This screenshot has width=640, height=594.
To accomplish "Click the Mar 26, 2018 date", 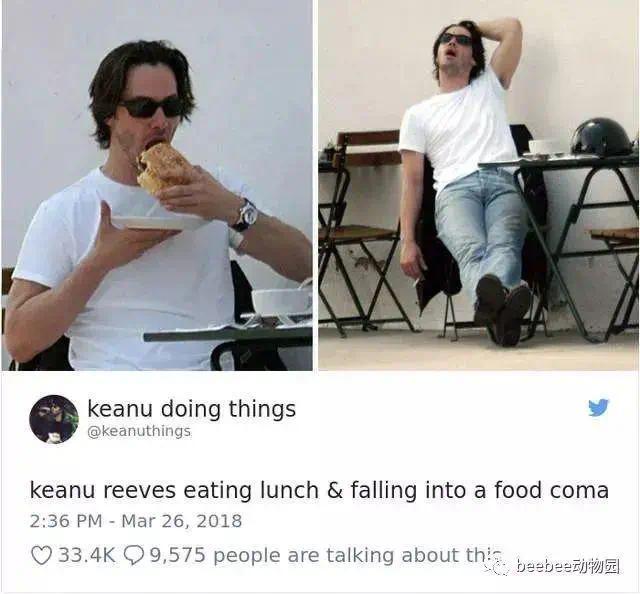I will coord(182,521).
